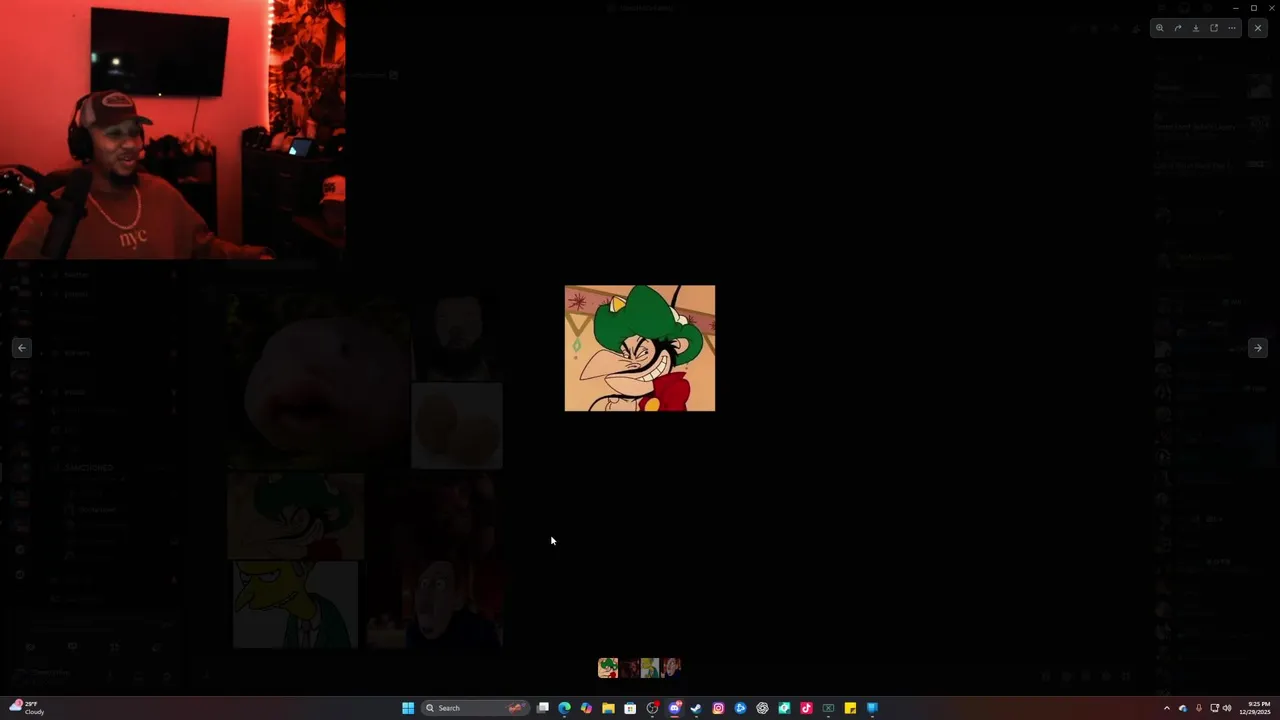Open Sticky Notes from the taskbar

tap(850, 708)
